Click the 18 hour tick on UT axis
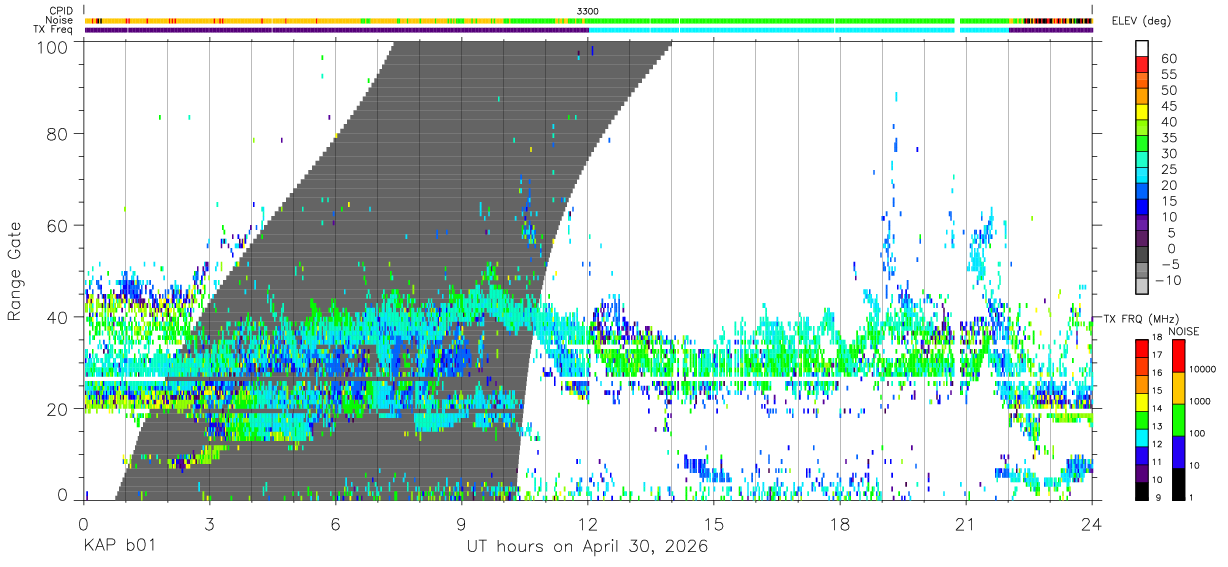This screenshot has height=567, width=1228. (840, 524)
